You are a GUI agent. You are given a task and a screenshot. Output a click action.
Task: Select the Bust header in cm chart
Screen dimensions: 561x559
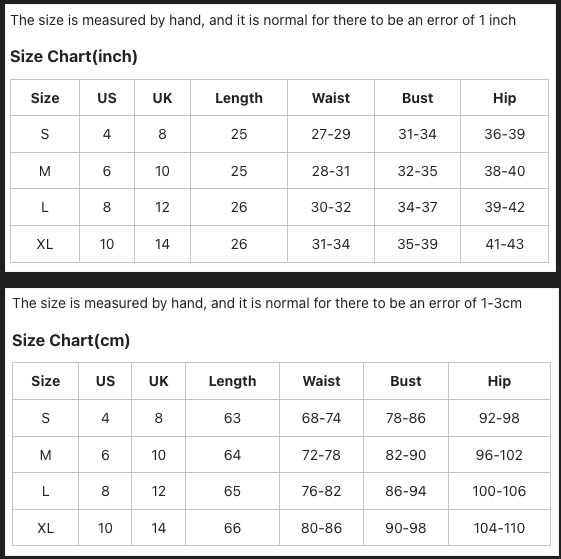coord(406,381)
